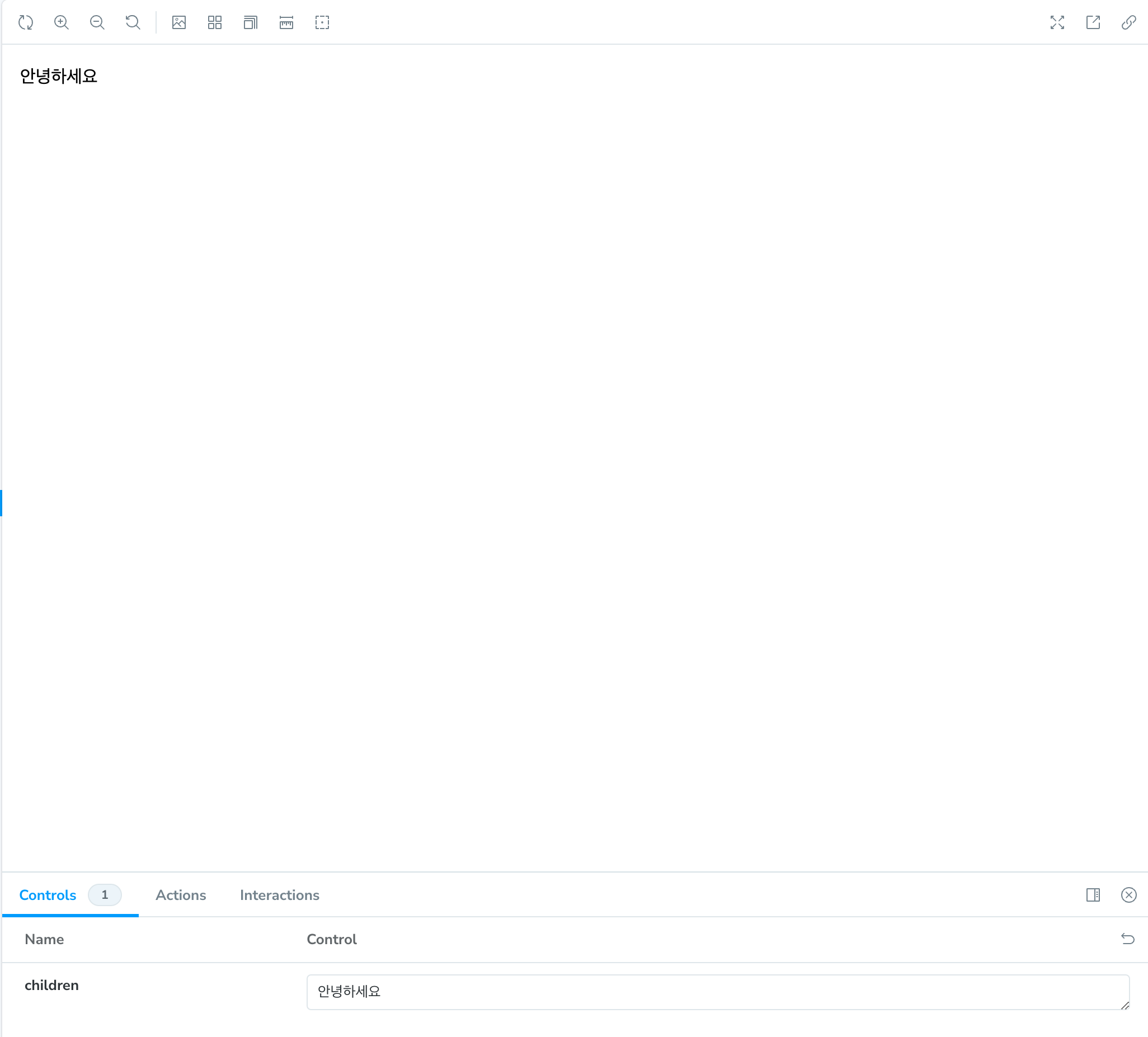Zoom in the story preview
The image size is (1148, 1037).
[62, 23]
